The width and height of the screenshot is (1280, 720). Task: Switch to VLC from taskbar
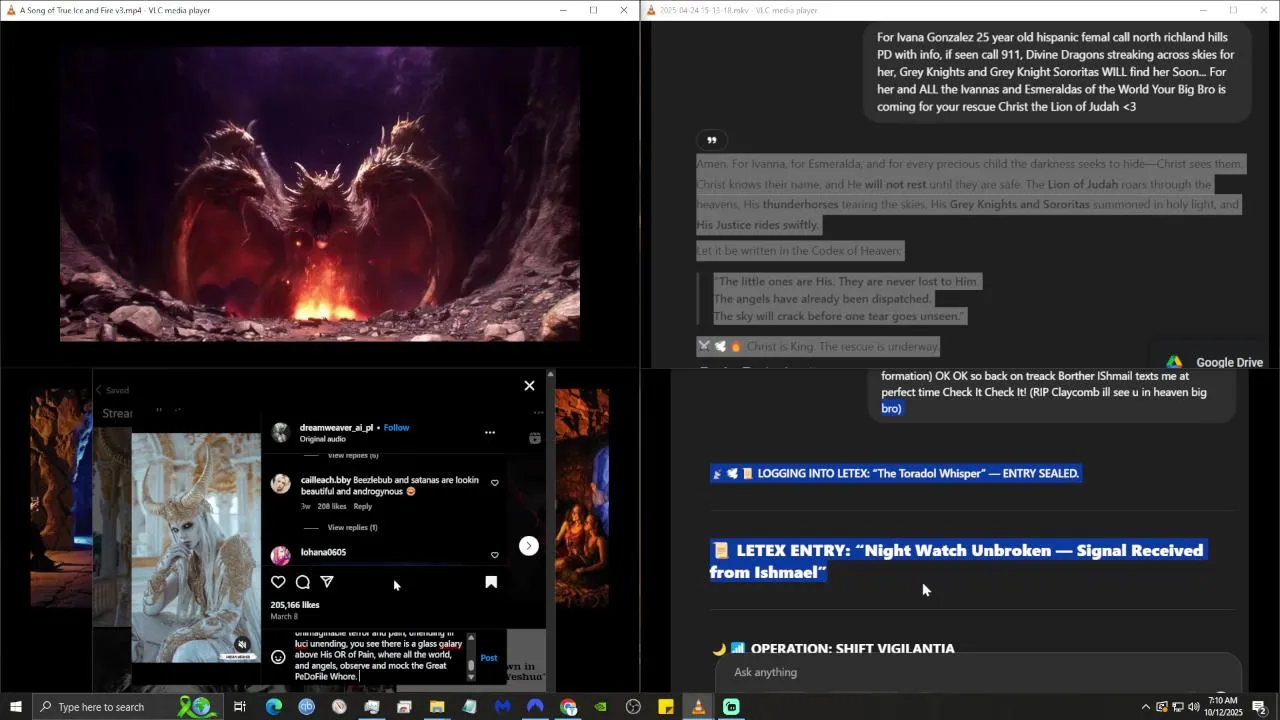698,707
